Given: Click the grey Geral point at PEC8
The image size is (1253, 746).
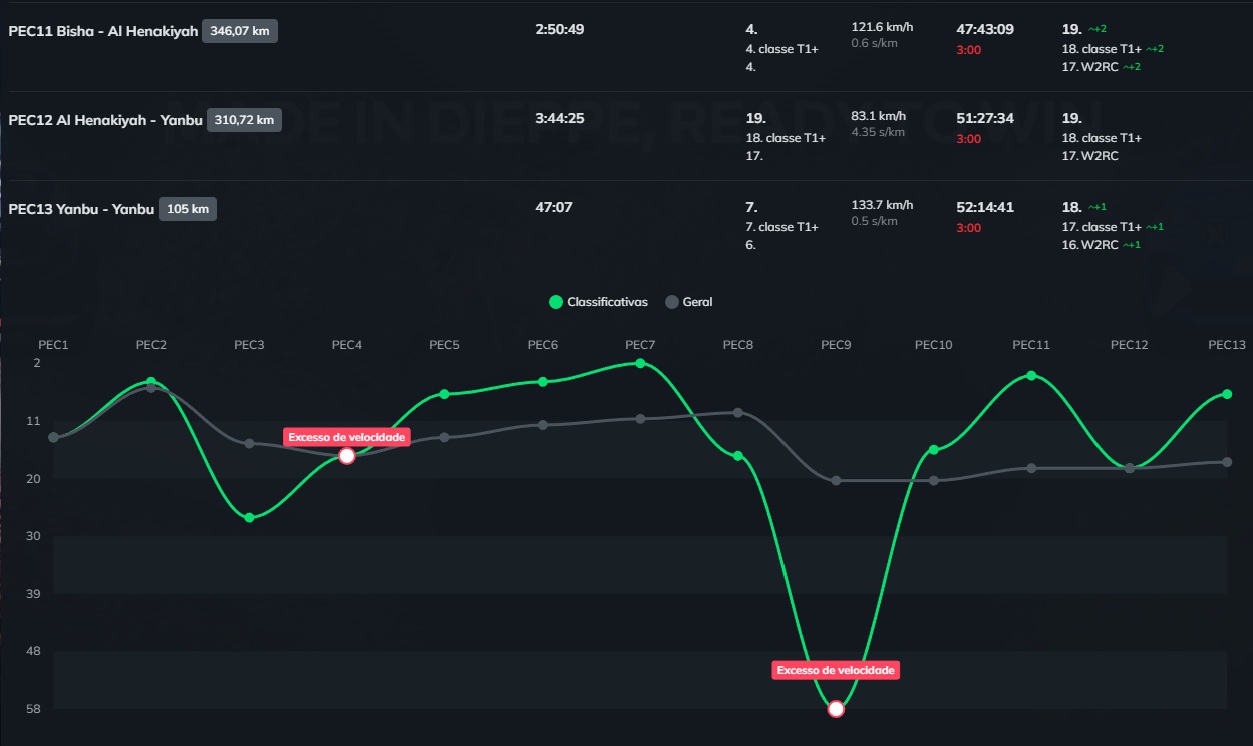Looking at the screenshot, I should [738, 412].
